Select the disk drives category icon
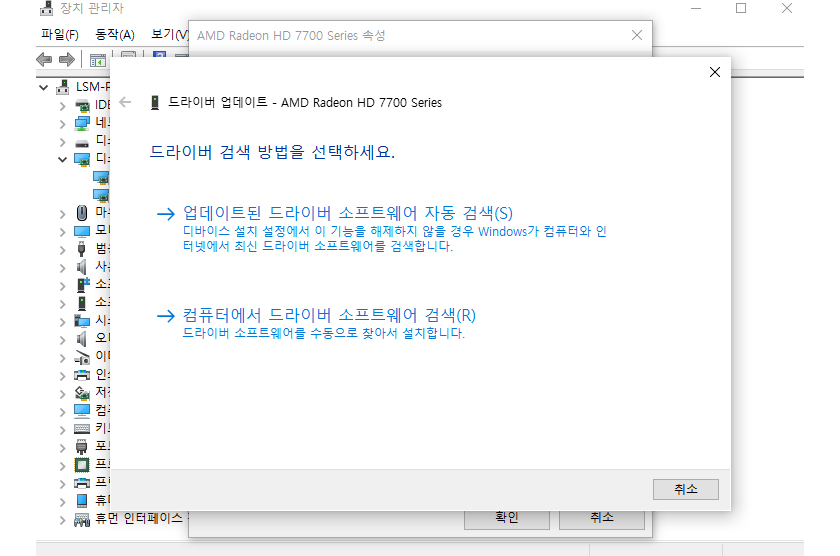The height and width of the screenshot is (556, 840). (x=82, y=142)
